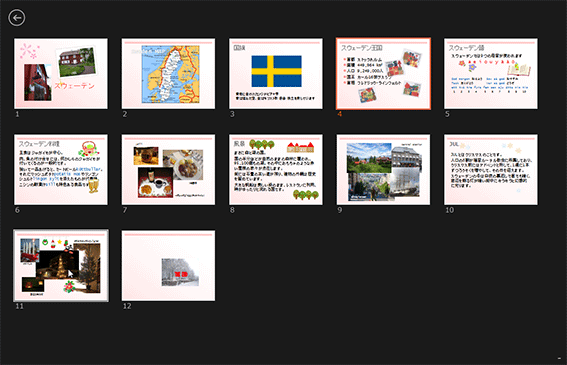Screen dimensions: 567x365
Task: Select slide 11 Christmas night photos
Action: pyautogui.click(x=61, y=266)
